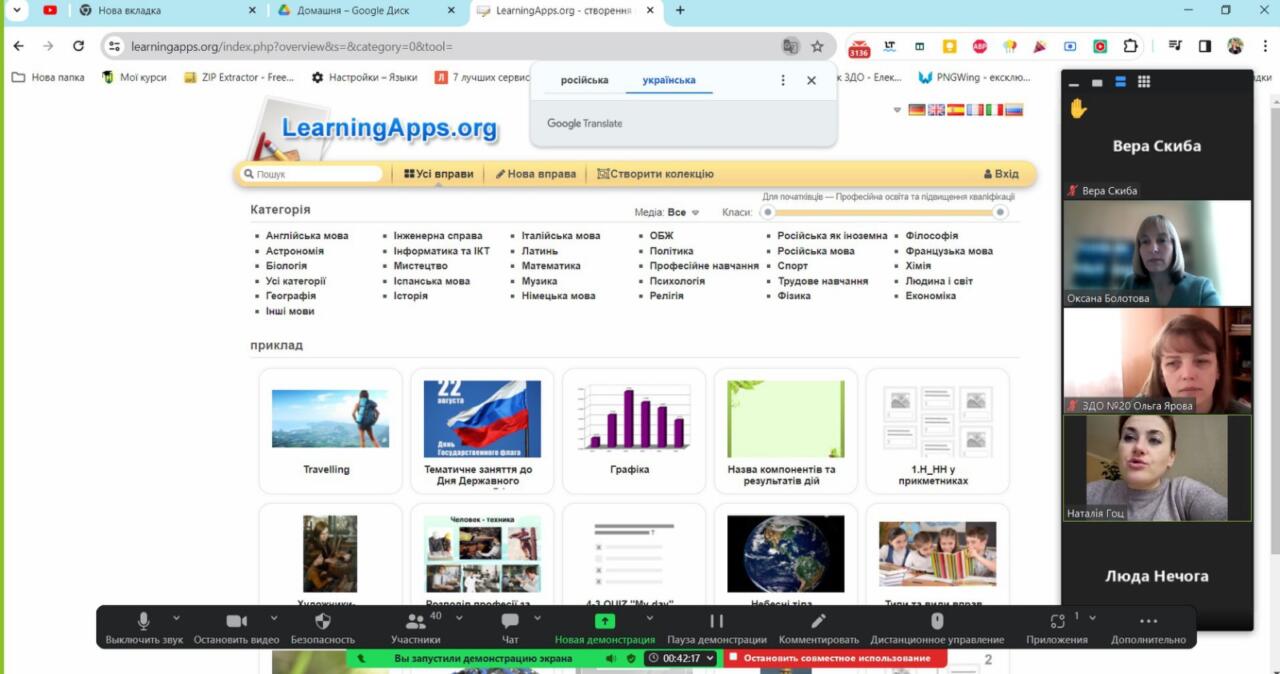Switch Zoom panel to grid view
This screenshot has width=1280, height=674.
pyautogui.click(x=1144, y=82)
